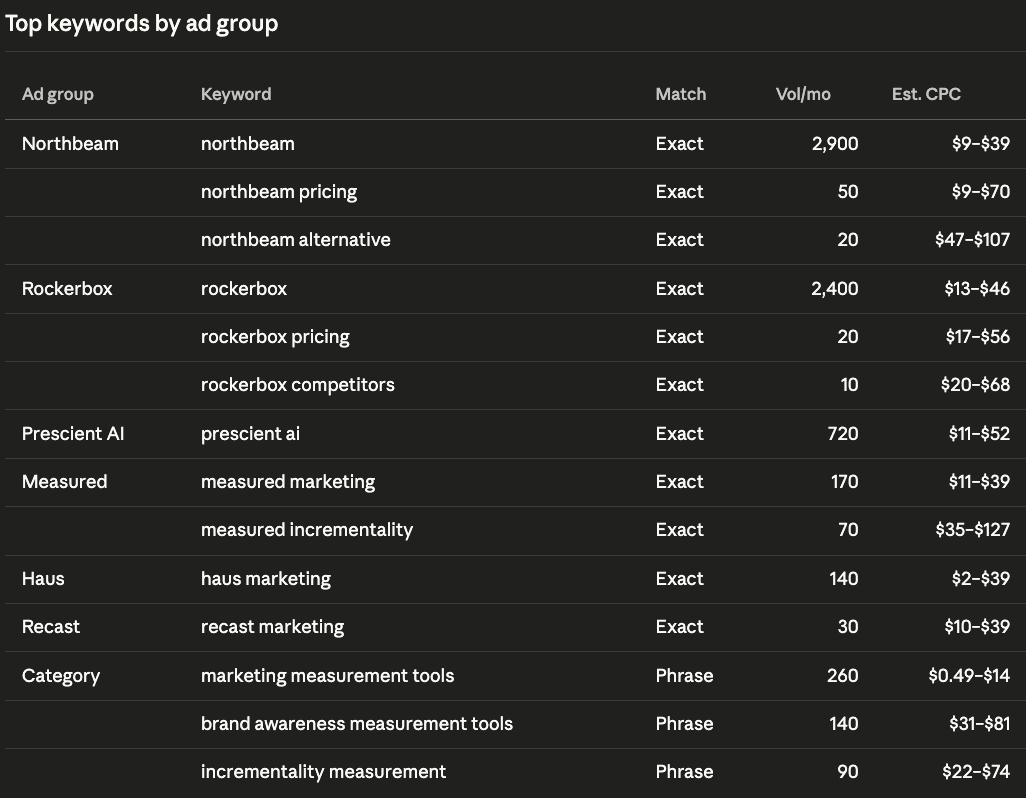
Task: Select the 'rockerbox competitors' keyword
Action: click(x=297, y=385)
